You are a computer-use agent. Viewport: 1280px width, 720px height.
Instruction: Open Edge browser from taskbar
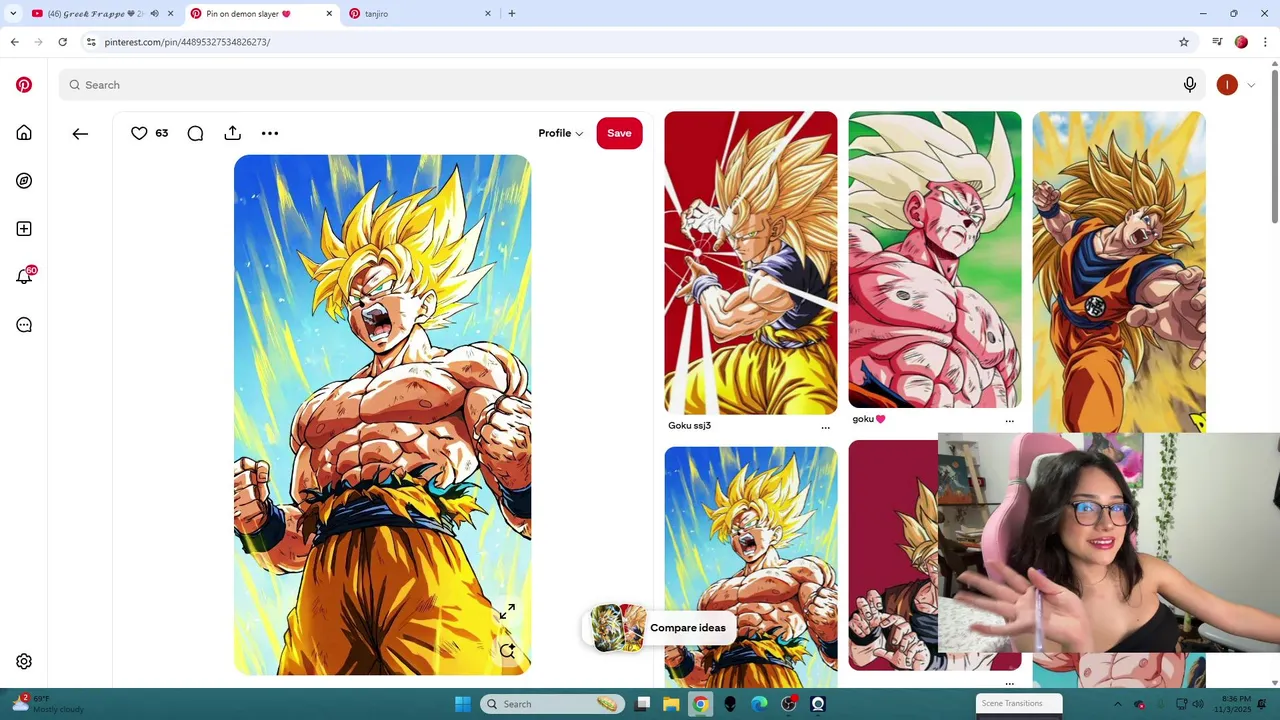[x=759, y=704]
